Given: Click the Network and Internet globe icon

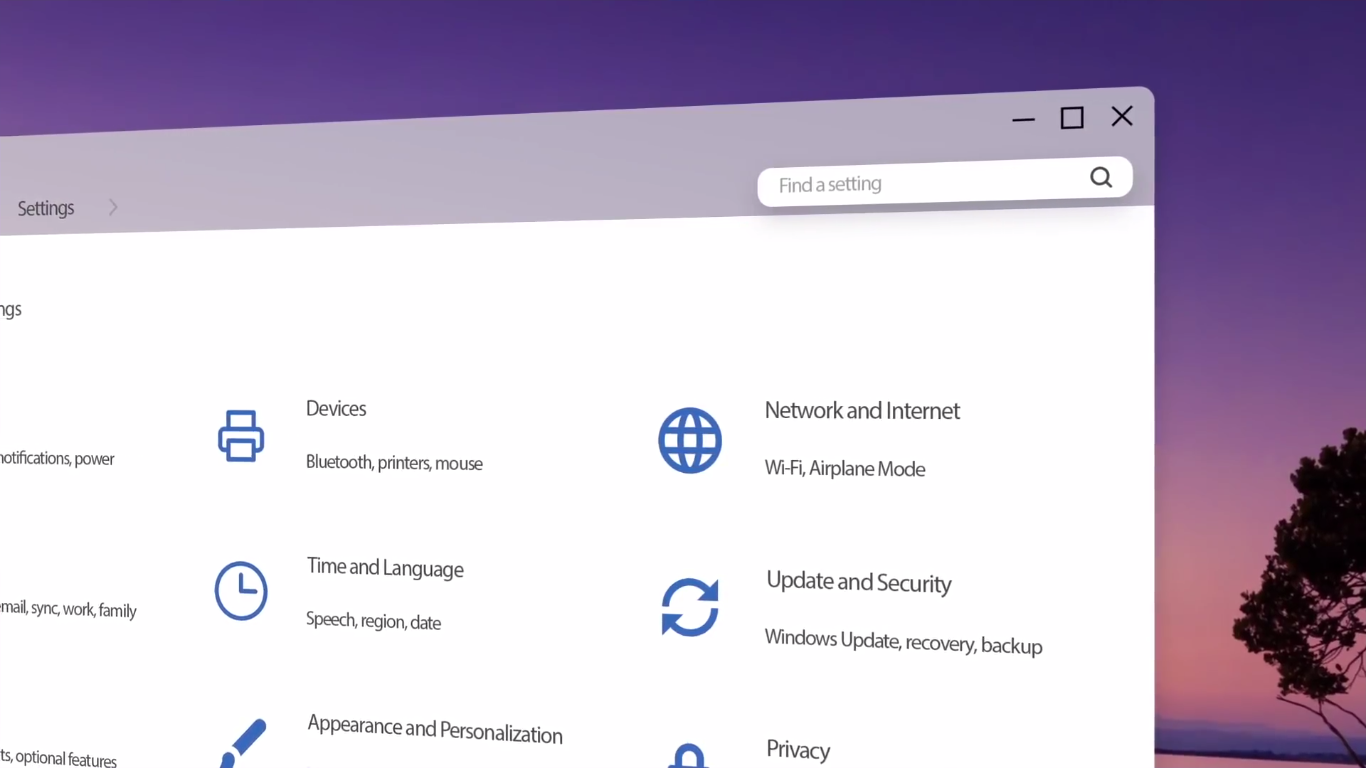Looking at the screenshot, I should (x=690, y=440).
